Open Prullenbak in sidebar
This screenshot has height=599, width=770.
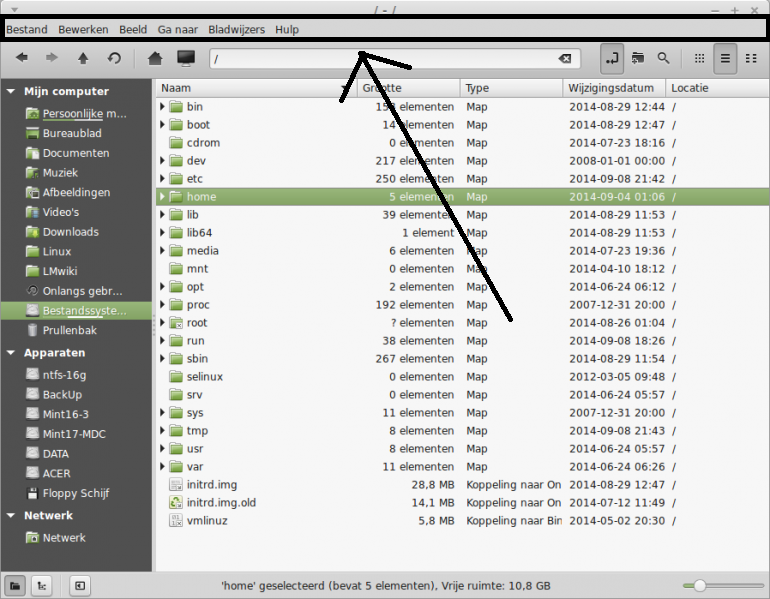[61, 330]
